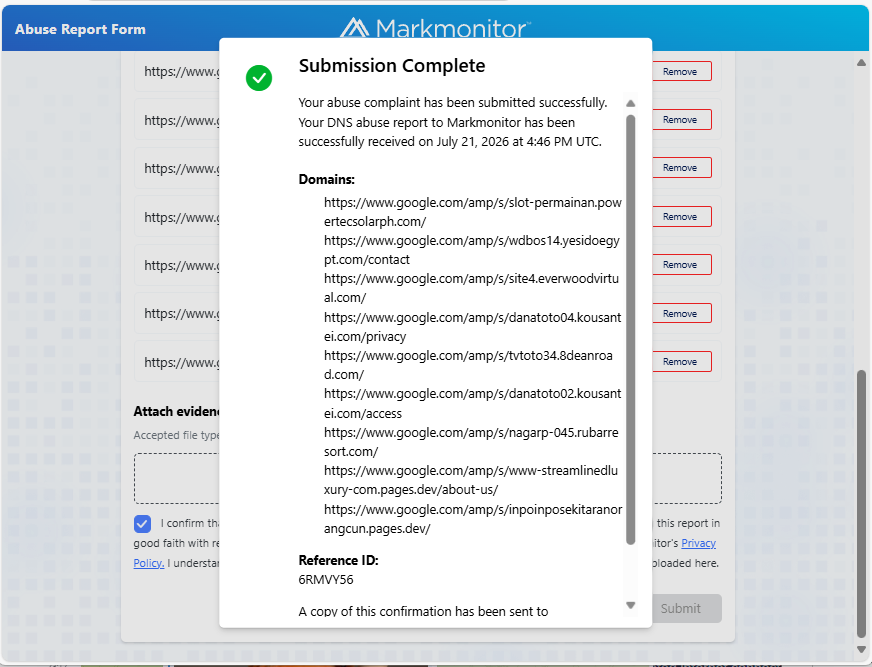This screenshot has width=872, height=667.
Task: Click the page's vertical scrollbar thumb
Action: point(861,503)
